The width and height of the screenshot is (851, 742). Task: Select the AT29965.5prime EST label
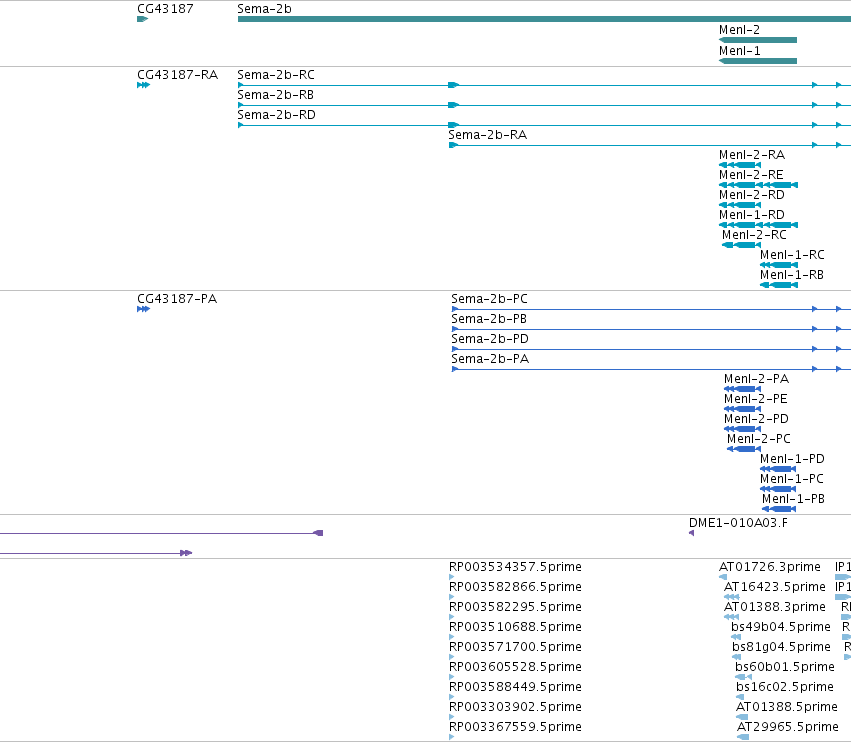(x=788, y=727)
